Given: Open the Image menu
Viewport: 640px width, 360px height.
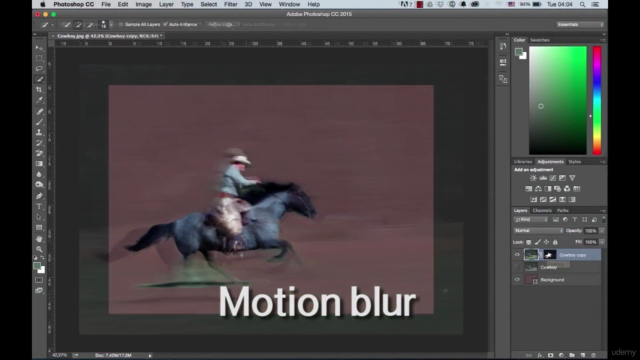Looking at the screenshot, I should point(144,4).
